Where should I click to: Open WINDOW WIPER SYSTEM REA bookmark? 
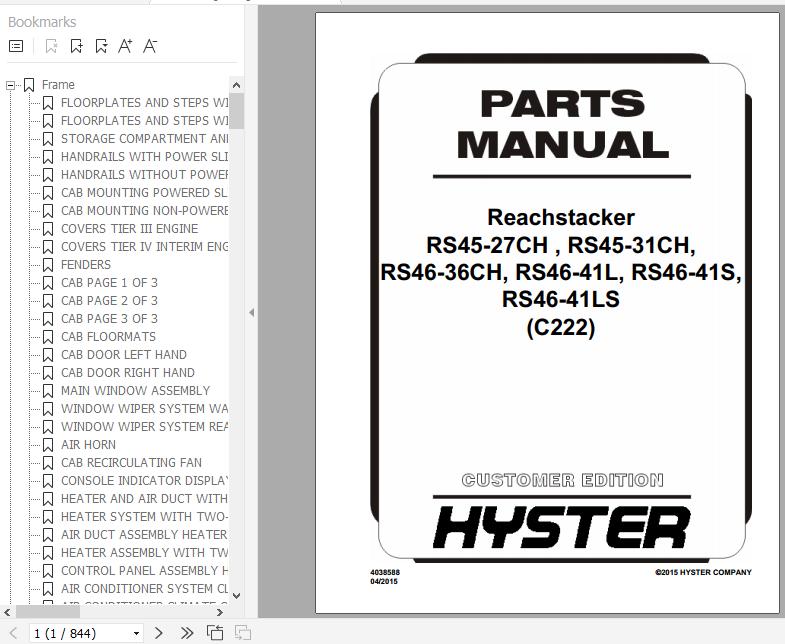[x=144, y=427]
